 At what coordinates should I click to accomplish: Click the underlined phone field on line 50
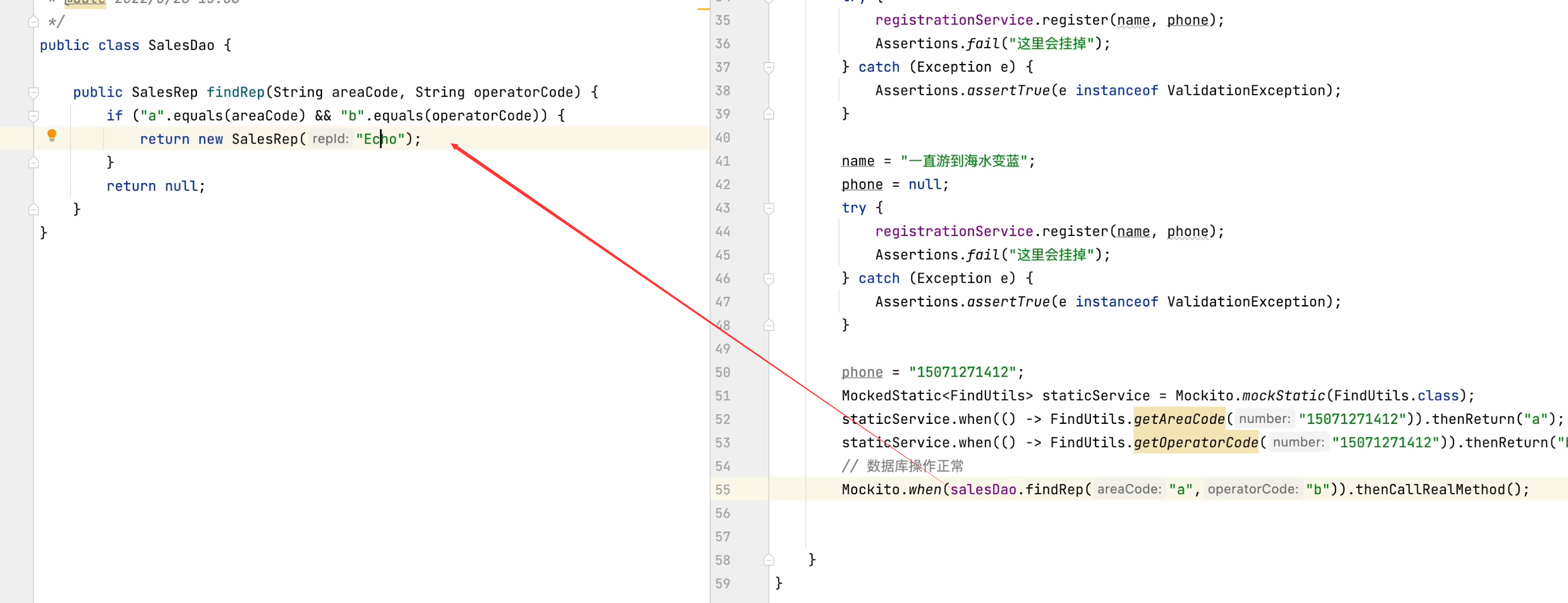(862, 371)
